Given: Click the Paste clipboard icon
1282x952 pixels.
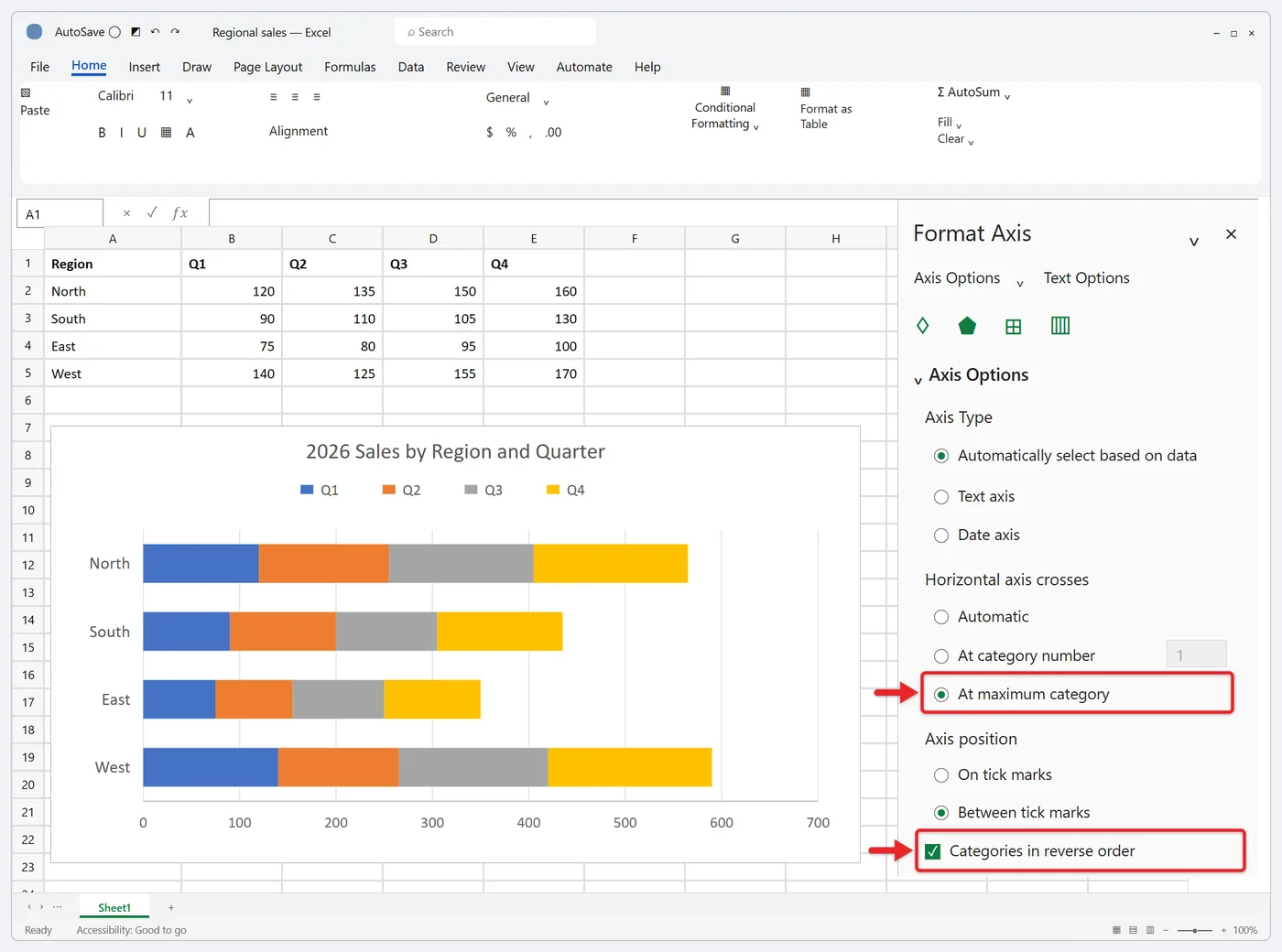Looking at the screenshot, I should coord(26,92).
